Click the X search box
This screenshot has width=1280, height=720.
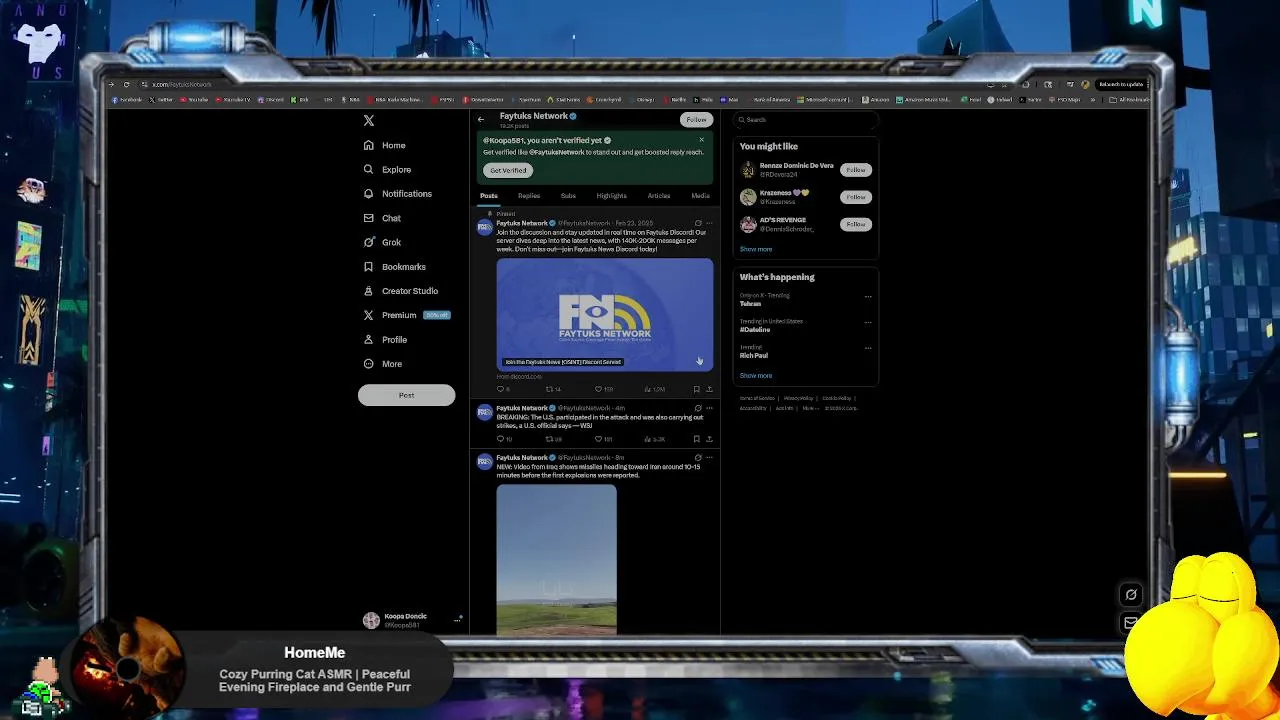point(806,120)
